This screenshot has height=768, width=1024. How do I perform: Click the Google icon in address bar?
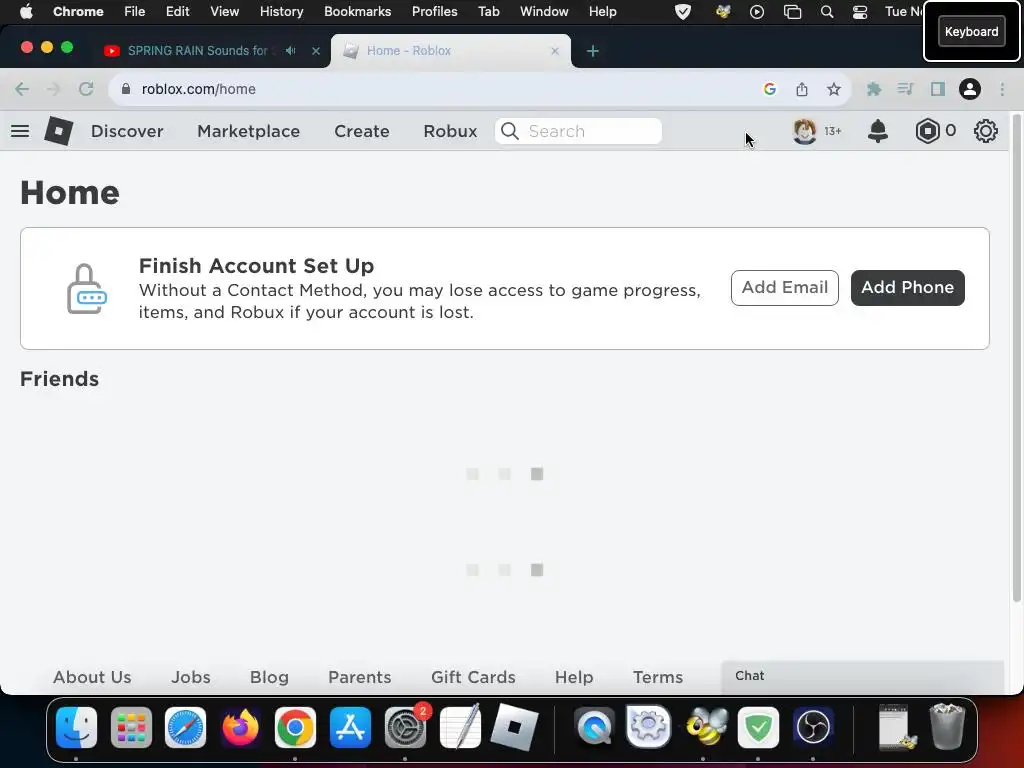coord(770,89)
